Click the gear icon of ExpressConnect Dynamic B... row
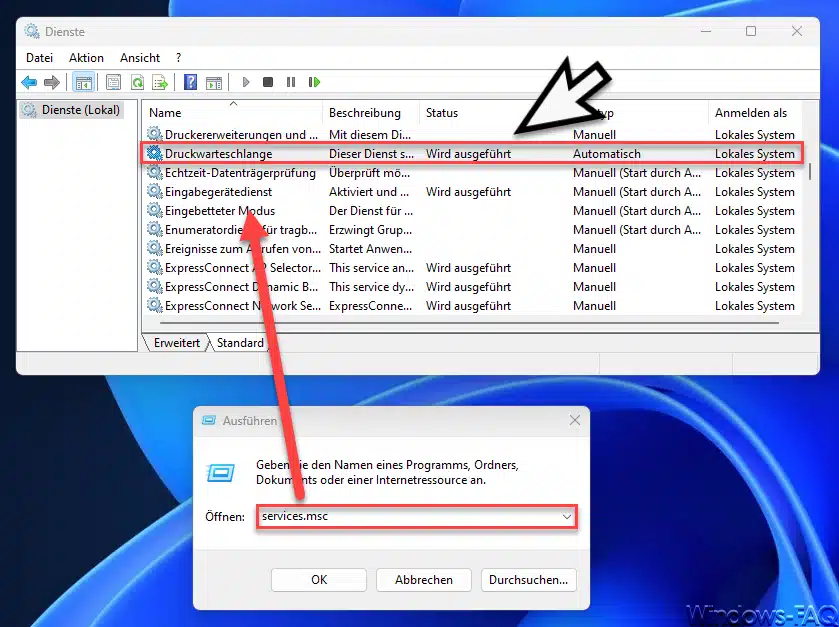The height and width of the screenshot is (627, 839). pos(155,286)
